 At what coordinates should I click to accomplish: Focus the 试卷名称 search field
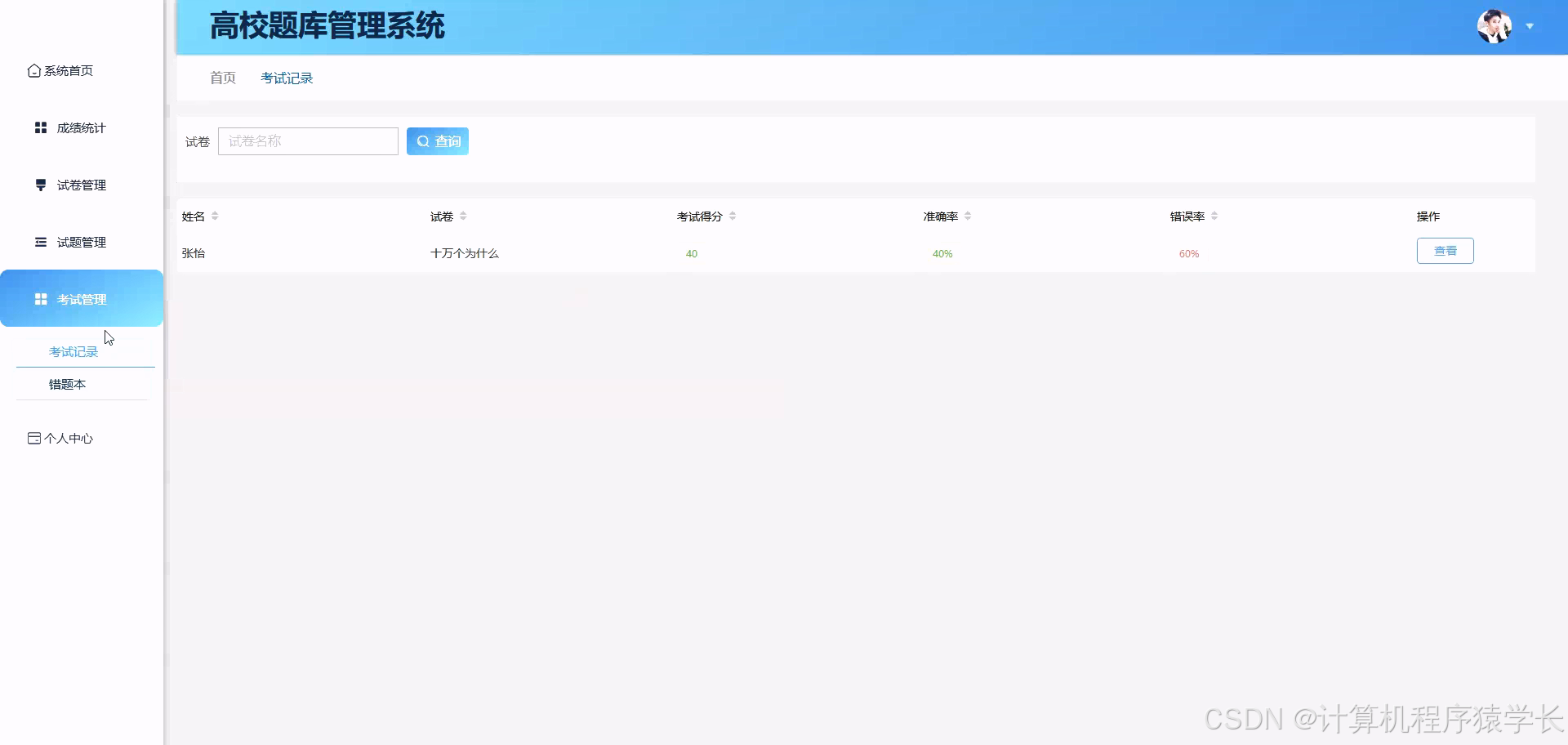click(308, 141)
